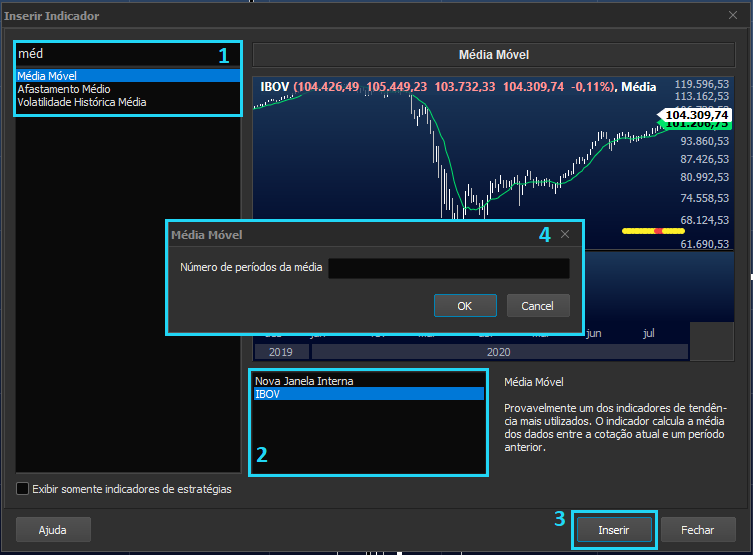Click the 93.860,53 price axis value
This screenshot has width=753, height=555.
coord(704,141)
